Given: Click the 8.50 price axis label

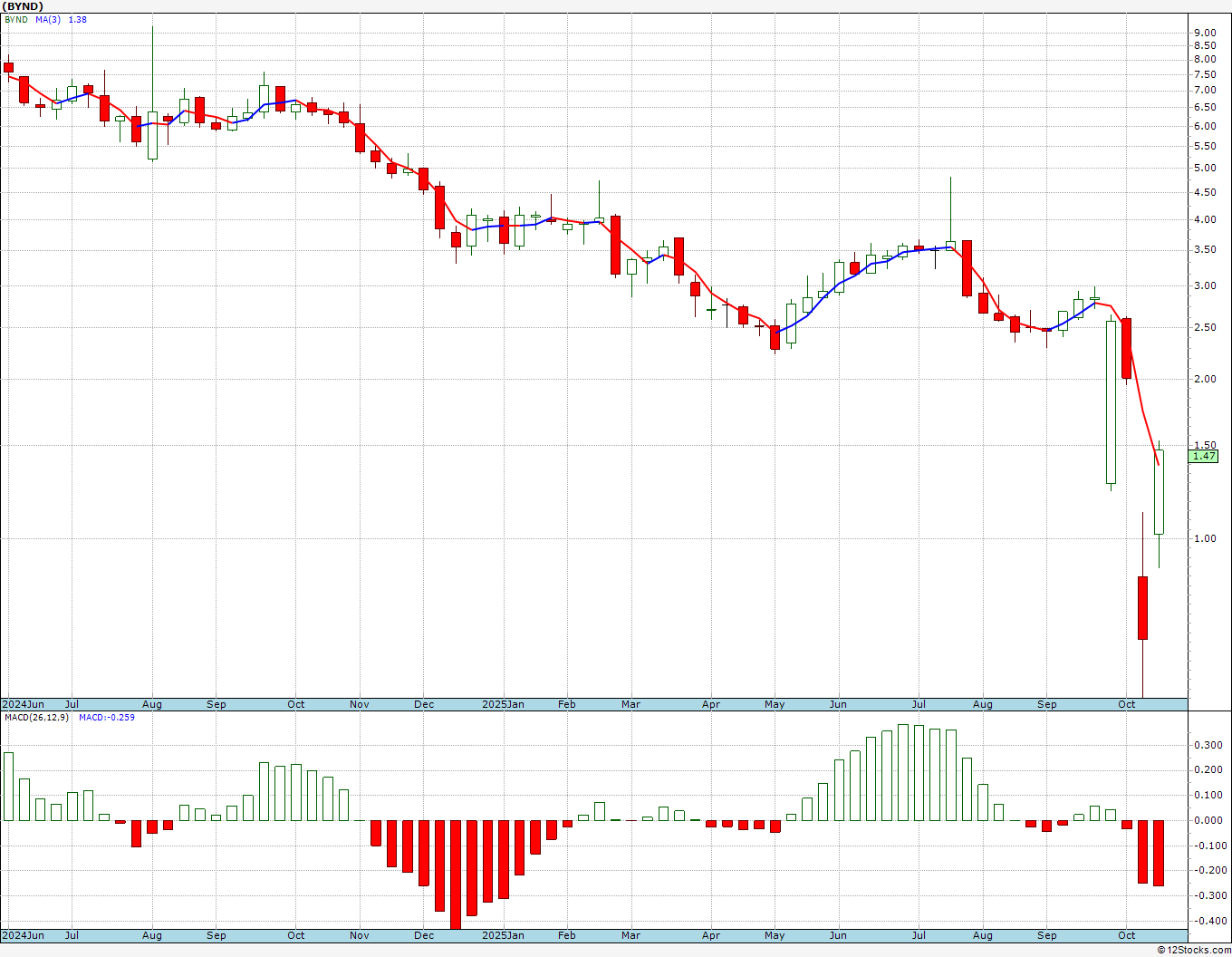Looking at the screenshot, I should (1205, 45).
